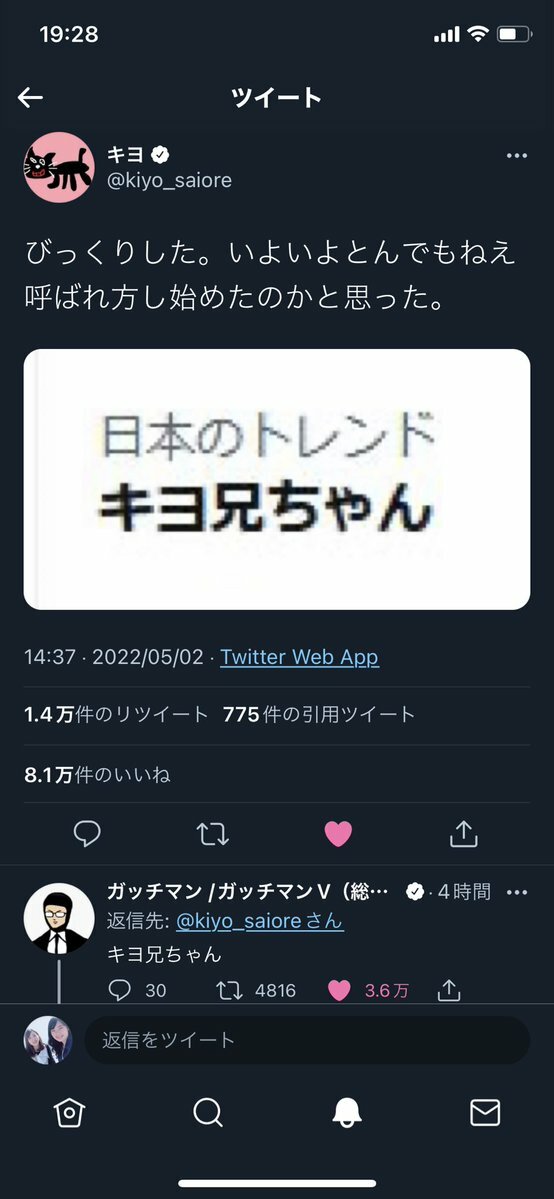Tap the reply bubble under main tweet
Screen dimensions: 554x1199
pos(87,833)
